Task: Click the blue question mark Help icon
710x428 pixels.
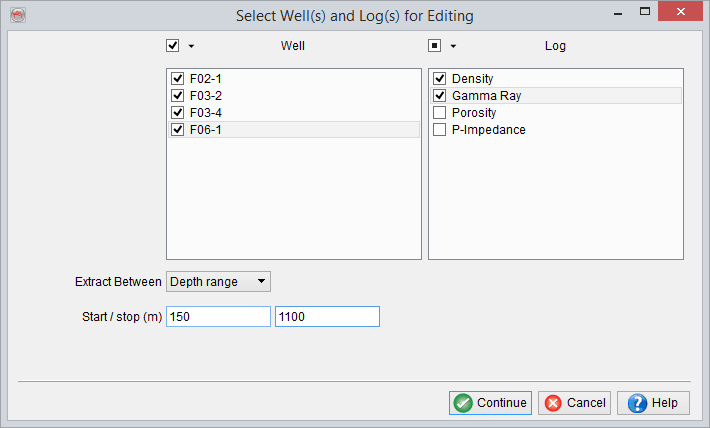Action: click(637, 403)
